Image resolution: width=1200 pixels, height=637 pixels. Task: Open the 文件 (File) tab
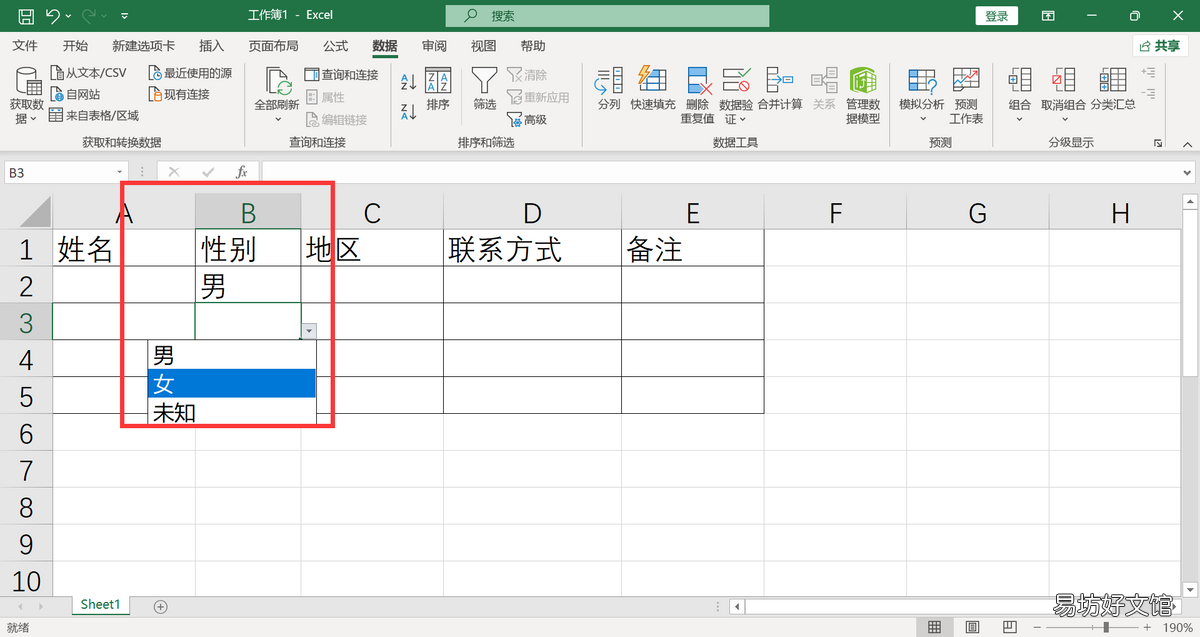(x=25, y=46)
